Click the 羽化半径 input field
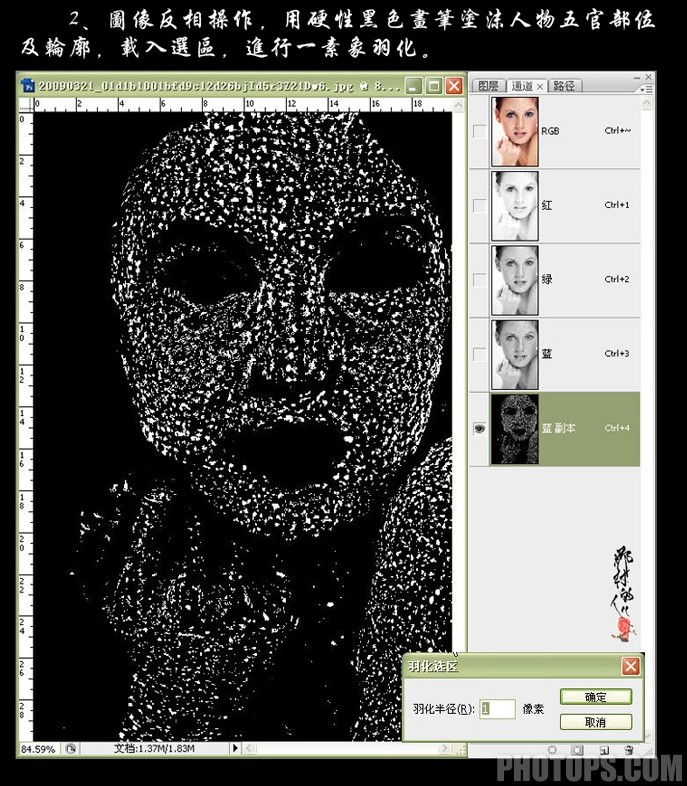Viewport: 687px width, 786px height. 497,709
